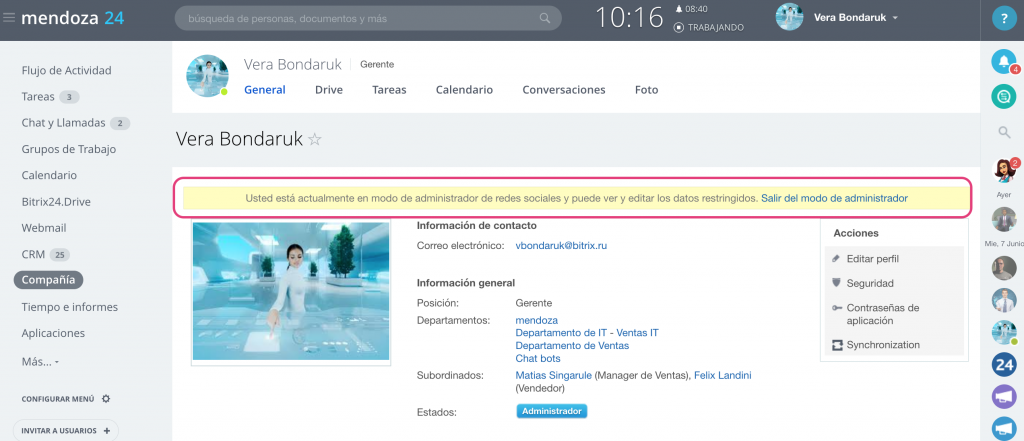Image resolution: width=1024 pixels, height=441 pixels.
Task: Open Bitrix24.Drive in left menu
Action: pos(56,202)
